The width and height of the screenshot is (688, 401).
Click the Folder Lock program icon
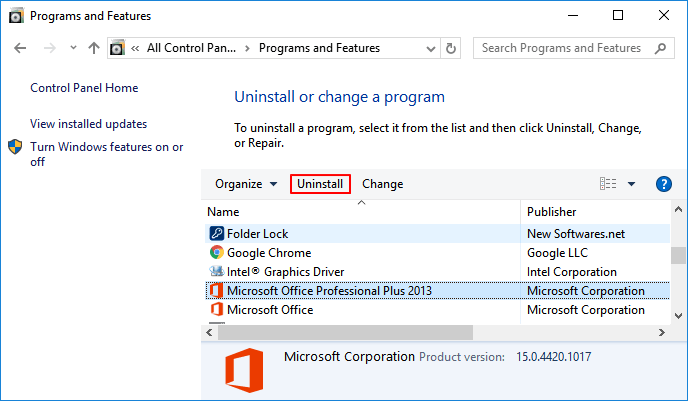click(216, 234)
